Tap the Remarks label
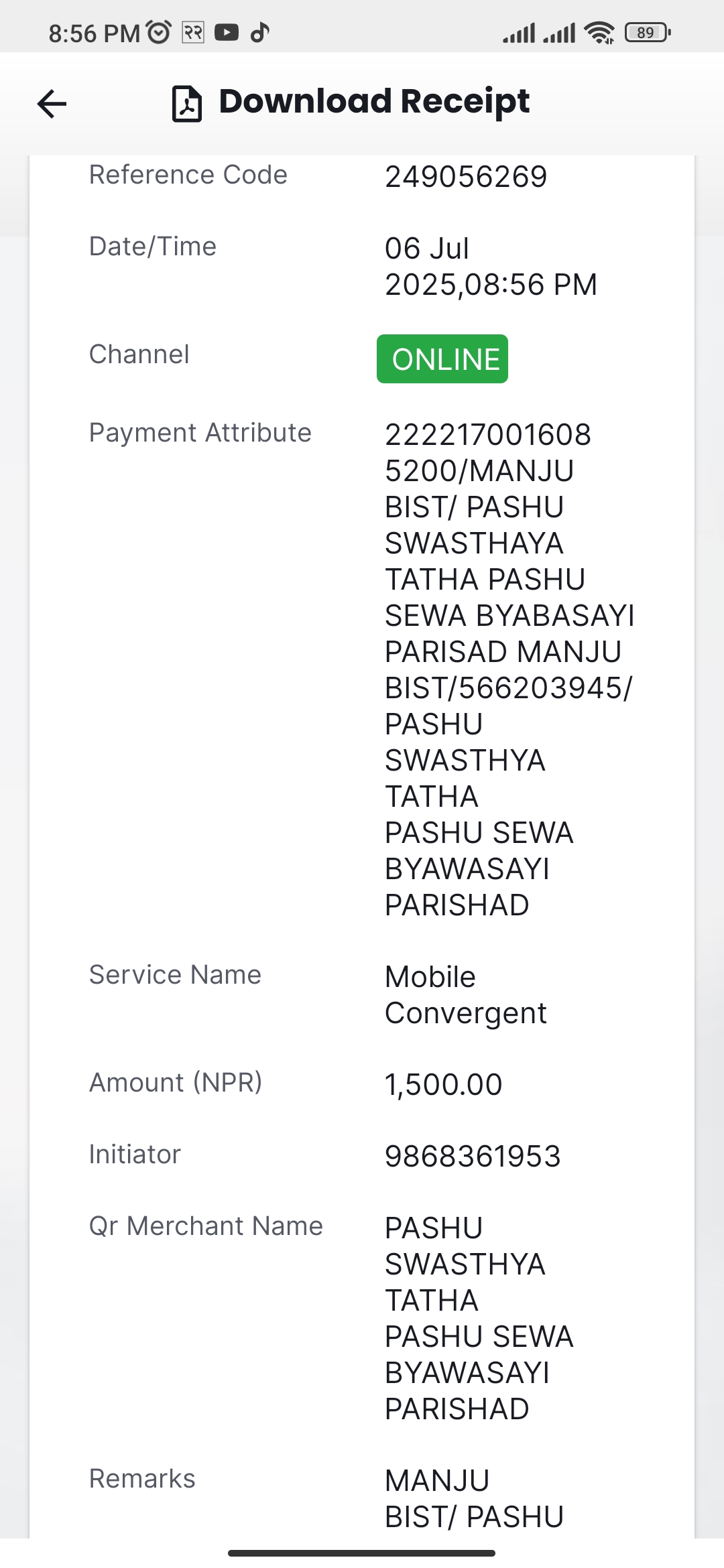Viewport: 724px width, 1568px height. (x=142, y=1479)
